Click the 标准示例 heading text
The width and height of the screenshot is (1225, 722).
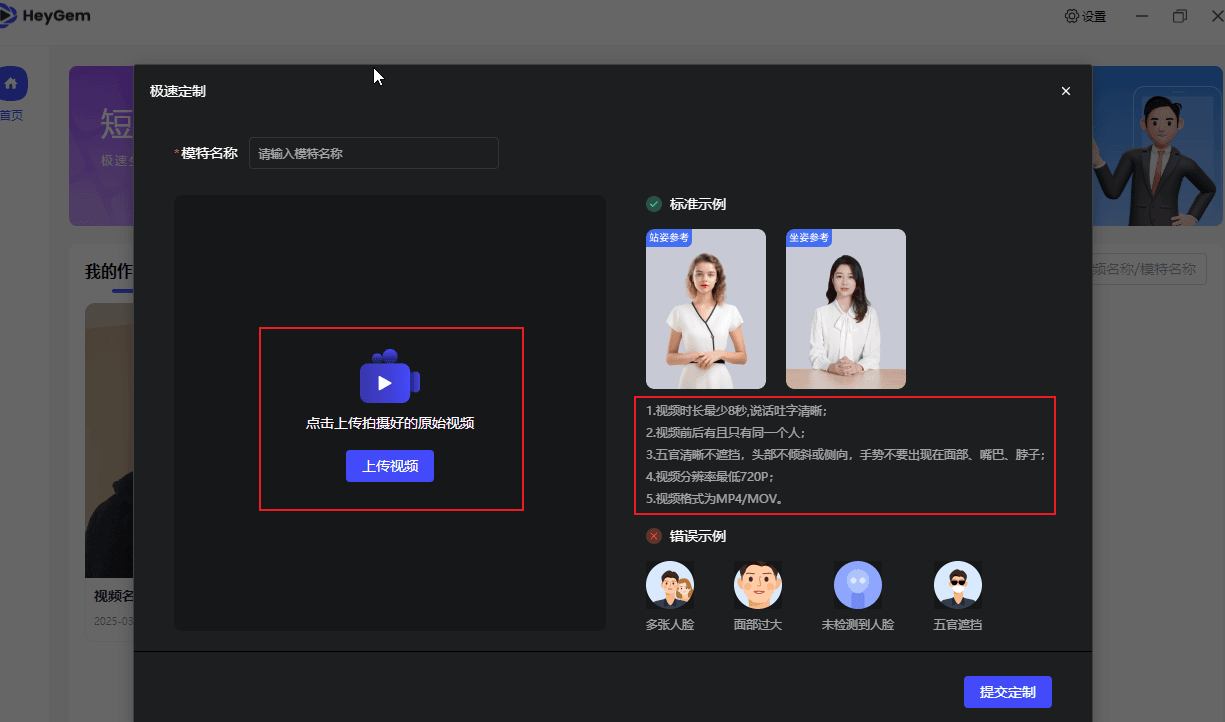coord(698,204)
